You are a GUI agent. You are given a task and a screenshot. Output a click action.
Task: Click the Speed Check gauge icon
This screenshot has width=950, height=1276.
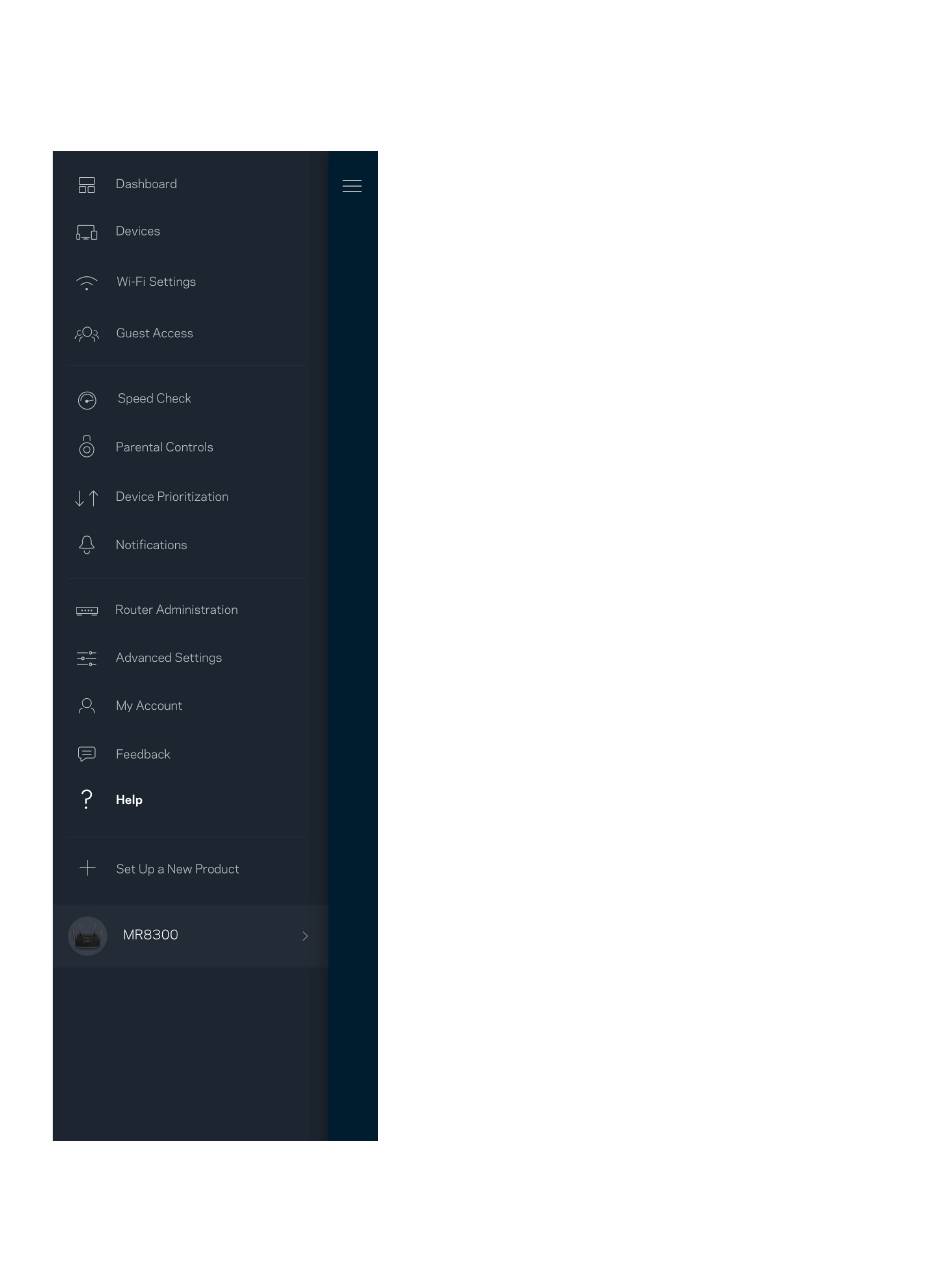(87, 400)
